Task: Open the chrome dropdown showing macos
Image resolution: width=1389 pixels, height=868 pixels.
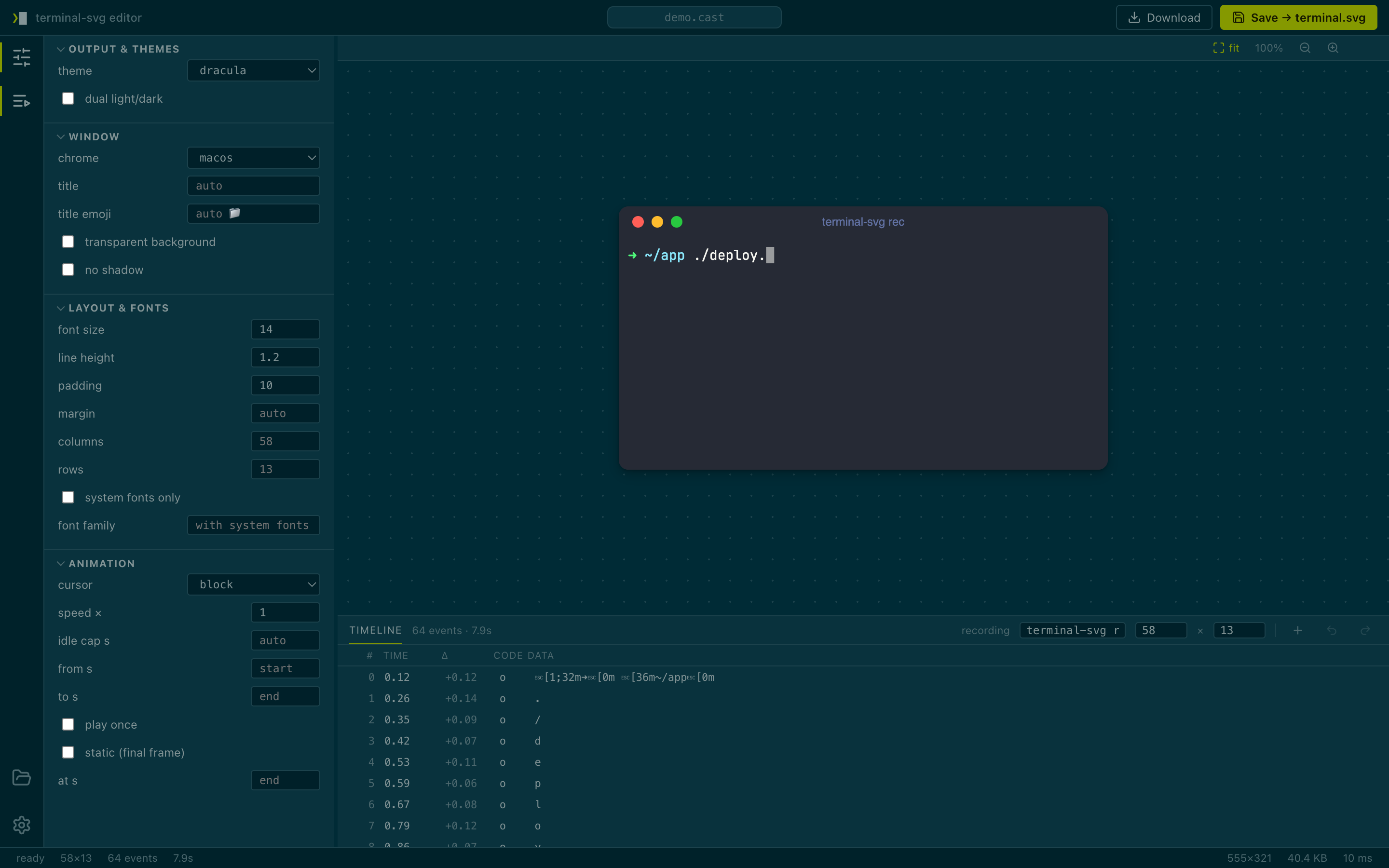Action: coord(253,158)
